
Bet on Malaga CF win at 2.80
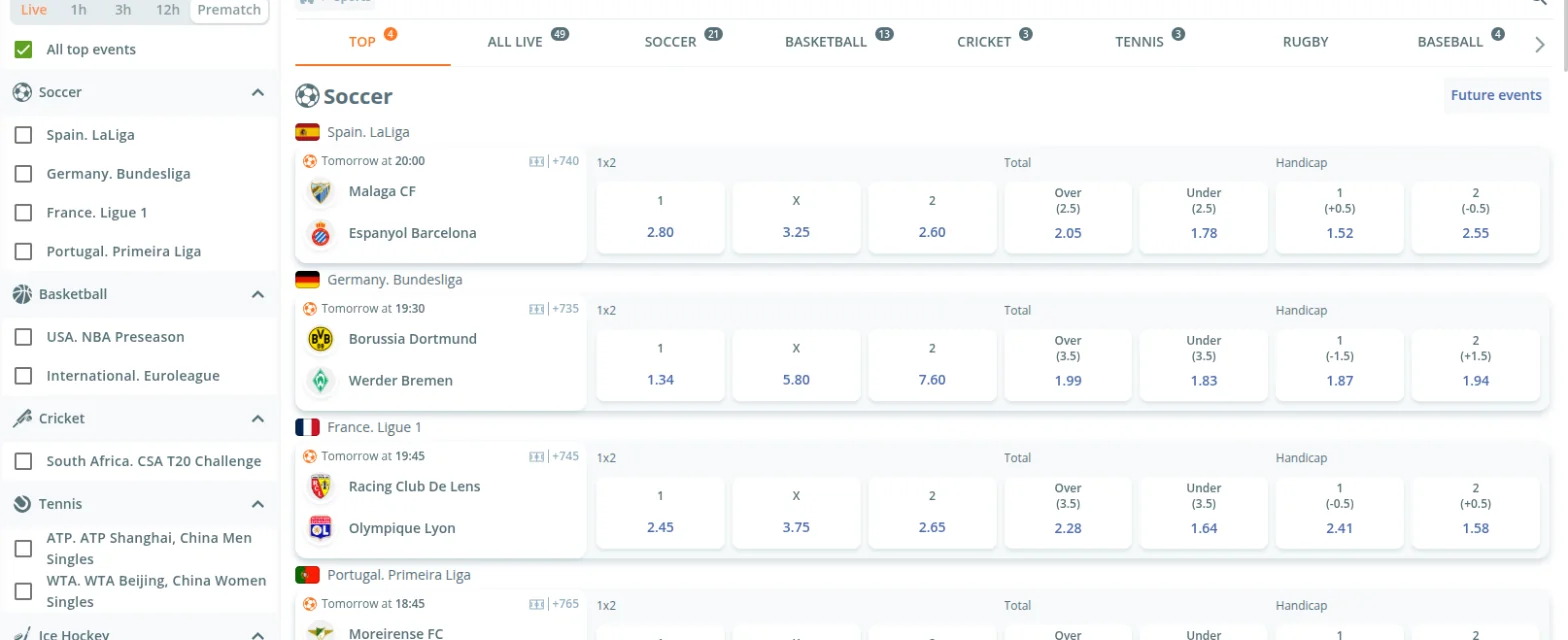tap(660, 217)
